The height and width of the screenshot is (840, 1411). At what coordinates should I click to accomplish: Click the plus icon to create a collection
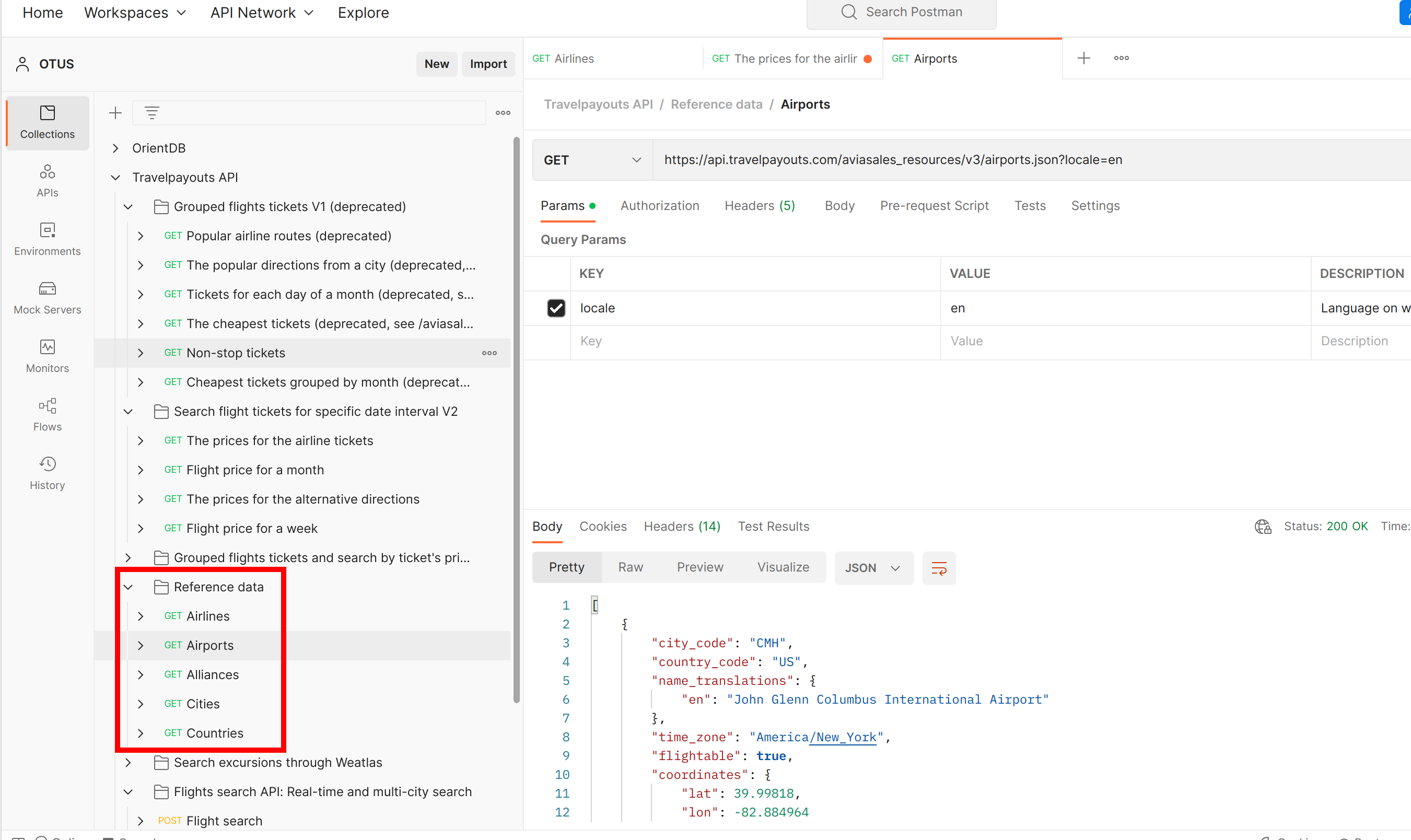click(x=115, y=113)
